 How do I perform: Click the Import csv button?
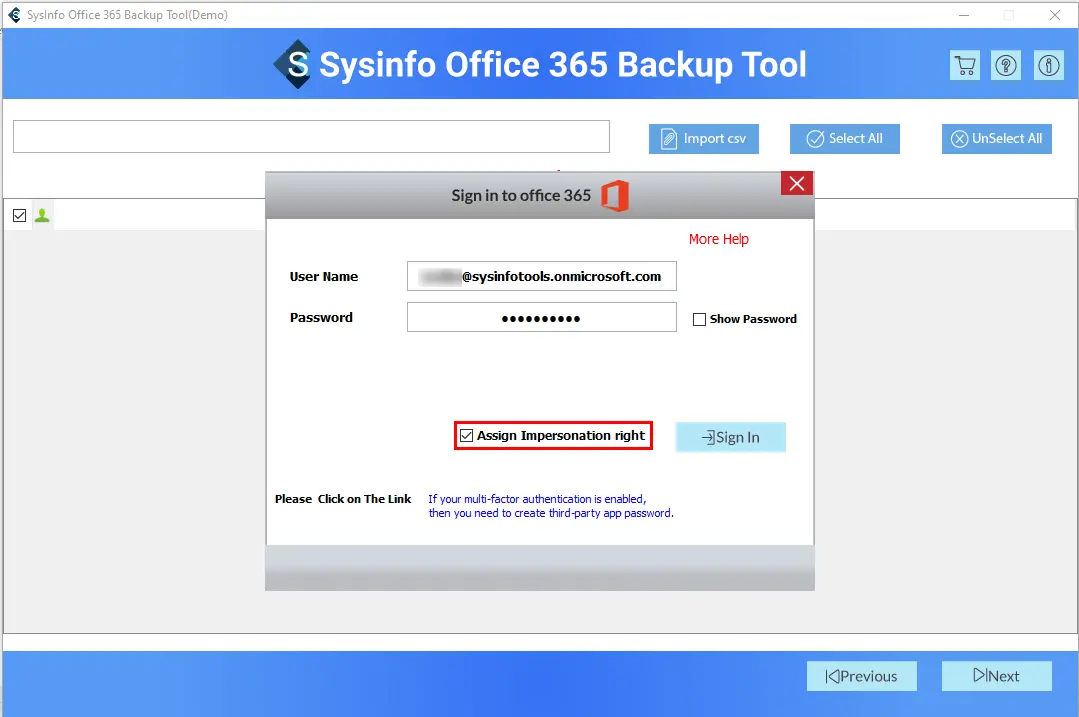703,139
